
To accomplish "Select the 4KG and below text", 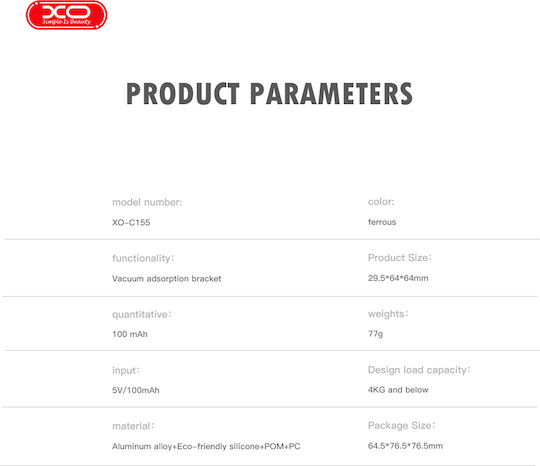I will pos(398,390).
